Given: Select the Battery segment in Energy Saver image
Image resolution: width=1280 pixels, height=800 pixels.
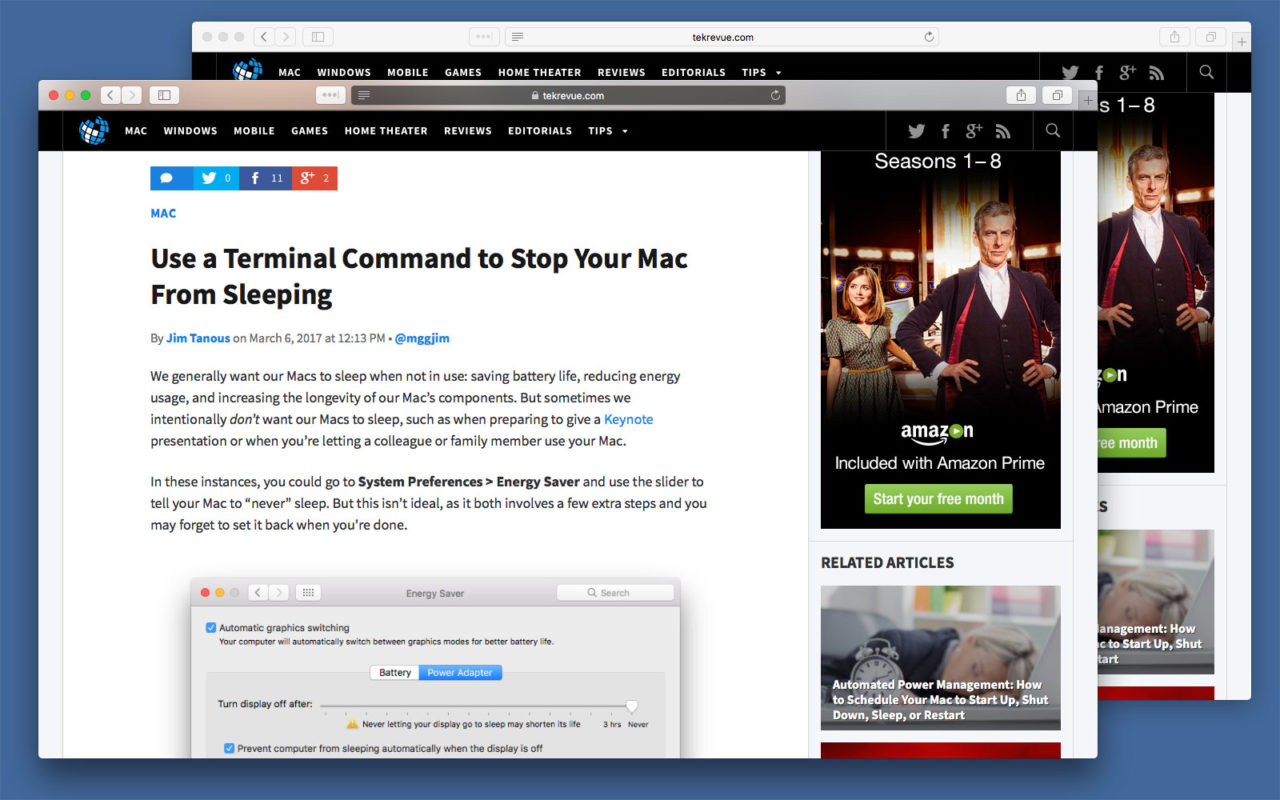Looking at the screenshot, I should 395,673.
